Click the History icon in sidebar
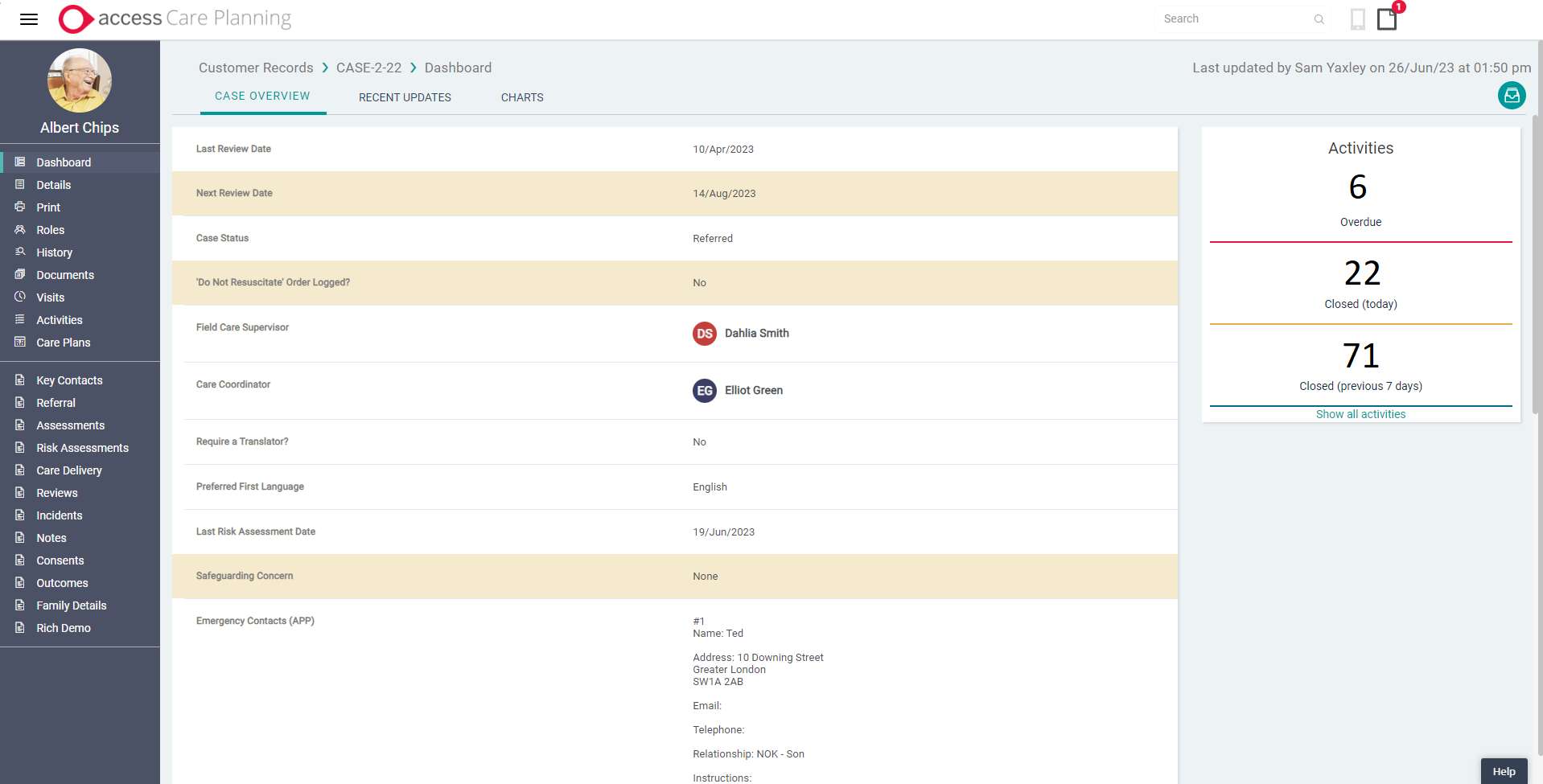Viewport: 1543px width, 784px height. [20, 252]
